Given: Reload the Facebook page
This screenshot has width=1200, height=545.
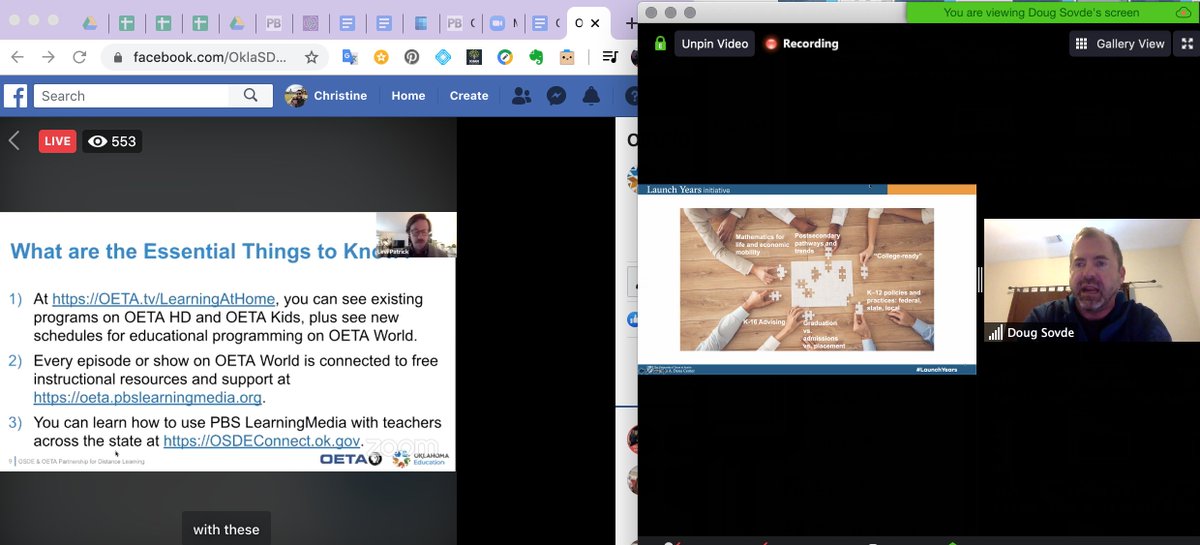Looking at the screenshot, I should click(x=80, y=58).
